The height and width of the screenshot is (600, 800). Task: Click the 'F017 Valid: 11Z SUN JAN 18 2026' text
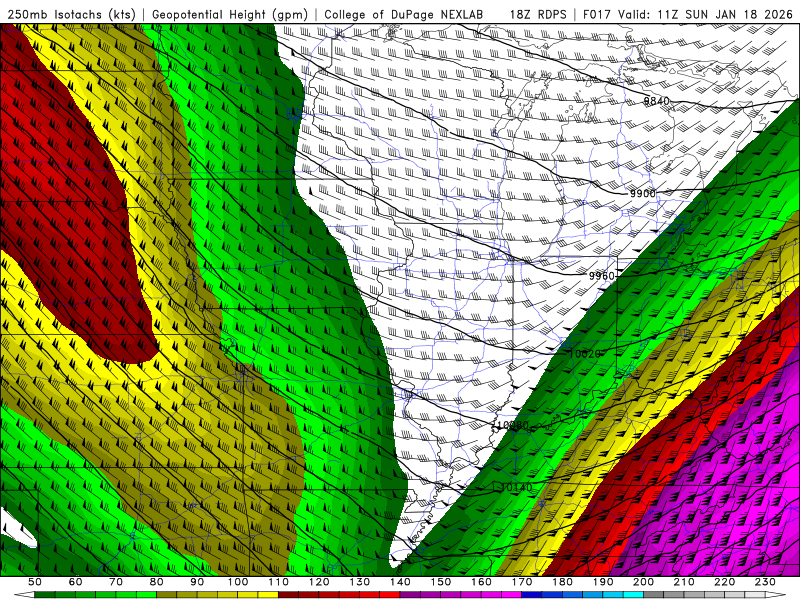688,14
